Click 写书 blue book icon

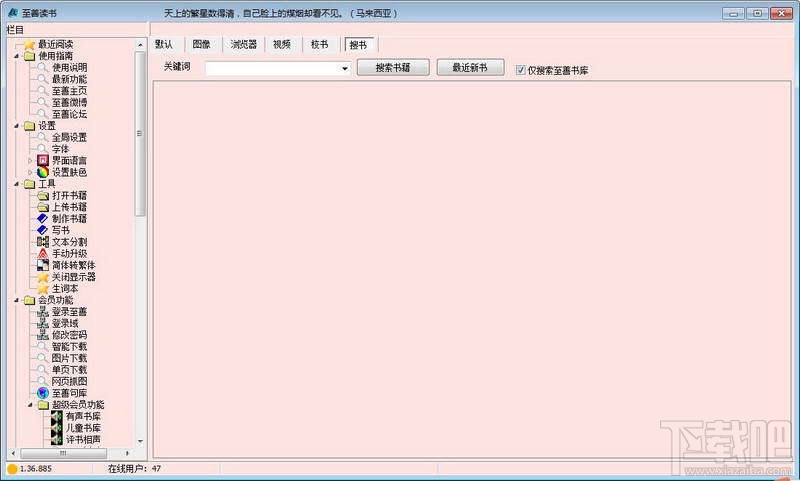pyautogui.click(x=43, y=231)
